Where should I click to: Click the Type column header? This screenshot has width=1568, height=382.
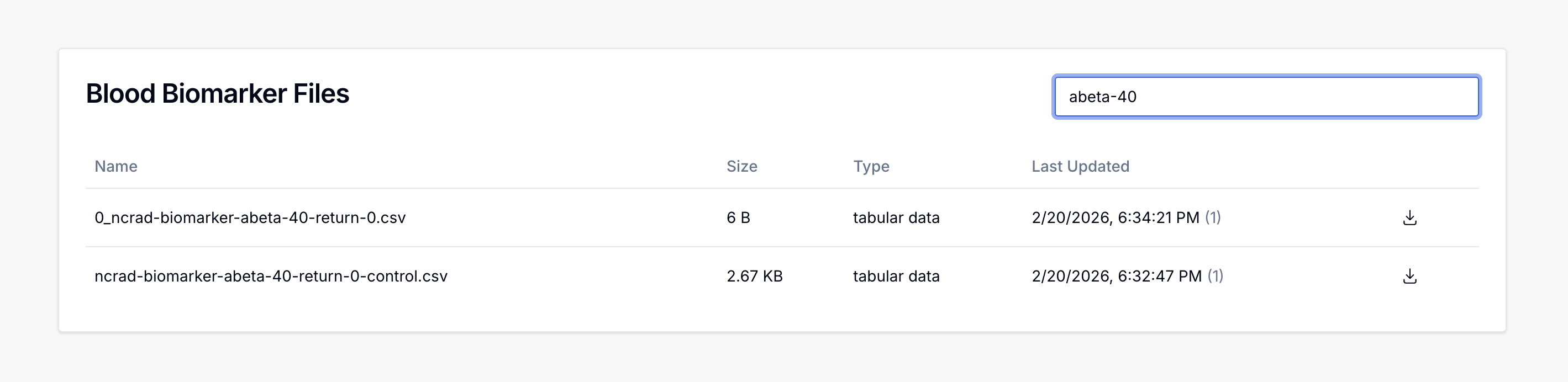coord(870,166)
